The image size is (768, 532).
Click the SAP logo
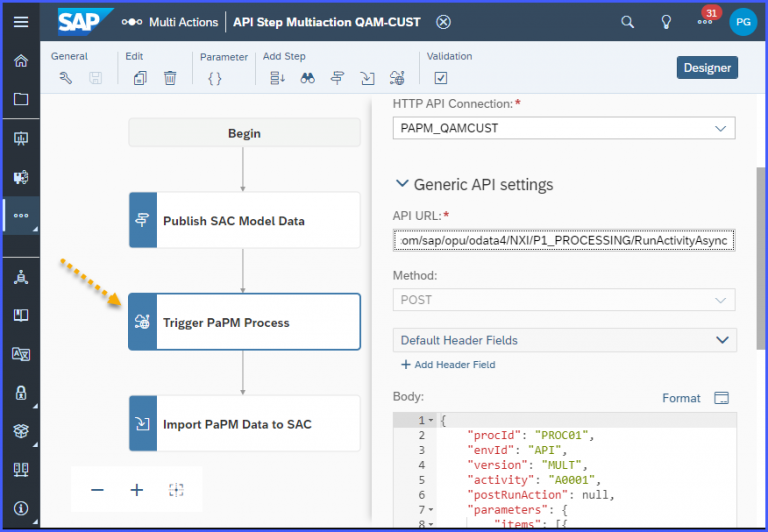[85, 22]
